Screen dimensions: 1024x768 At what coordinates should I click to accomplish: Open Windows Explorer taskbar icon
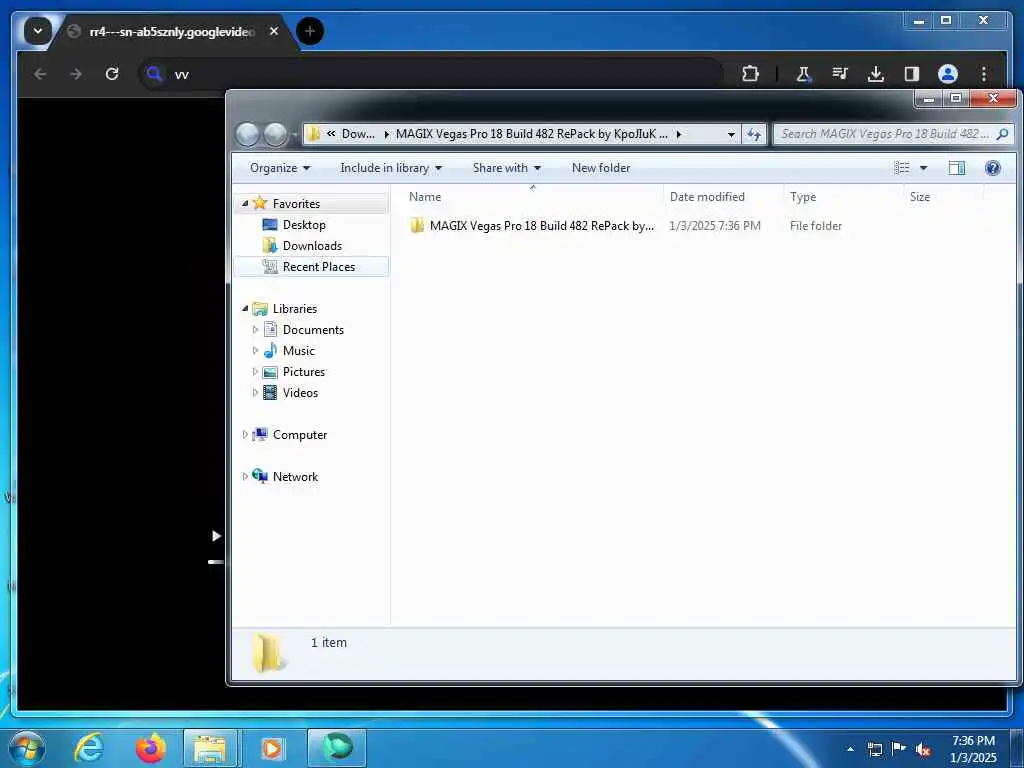210,748
